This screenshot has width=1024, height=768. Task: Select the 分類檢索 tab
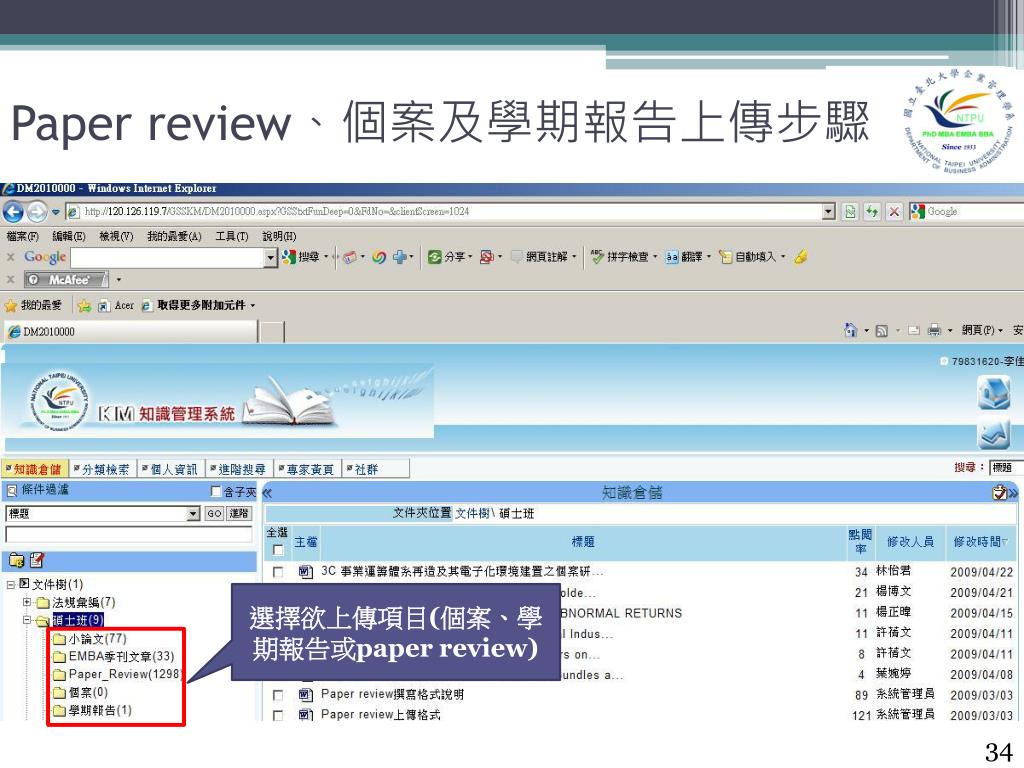click(102, 469)
